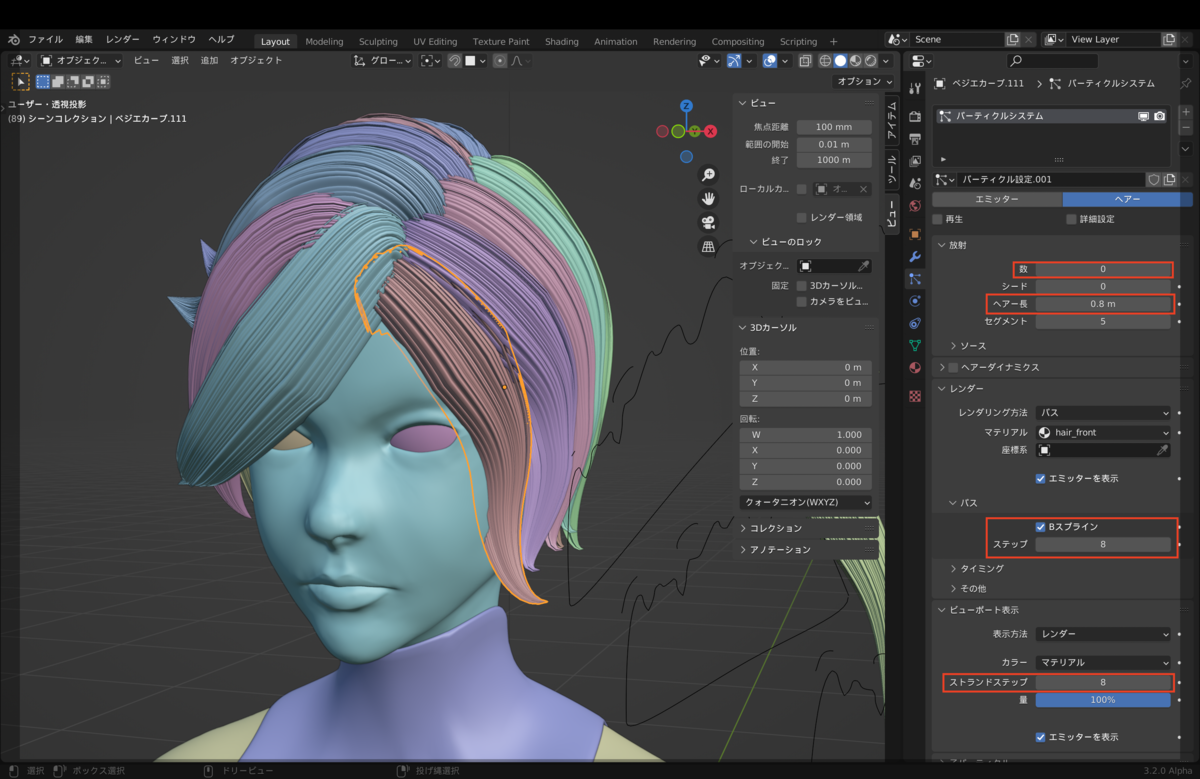Image resolution: width=1200 pixels, height=779 pixels.
Task: Open the レンダリング方法 dropdown
Action: 1103,412
